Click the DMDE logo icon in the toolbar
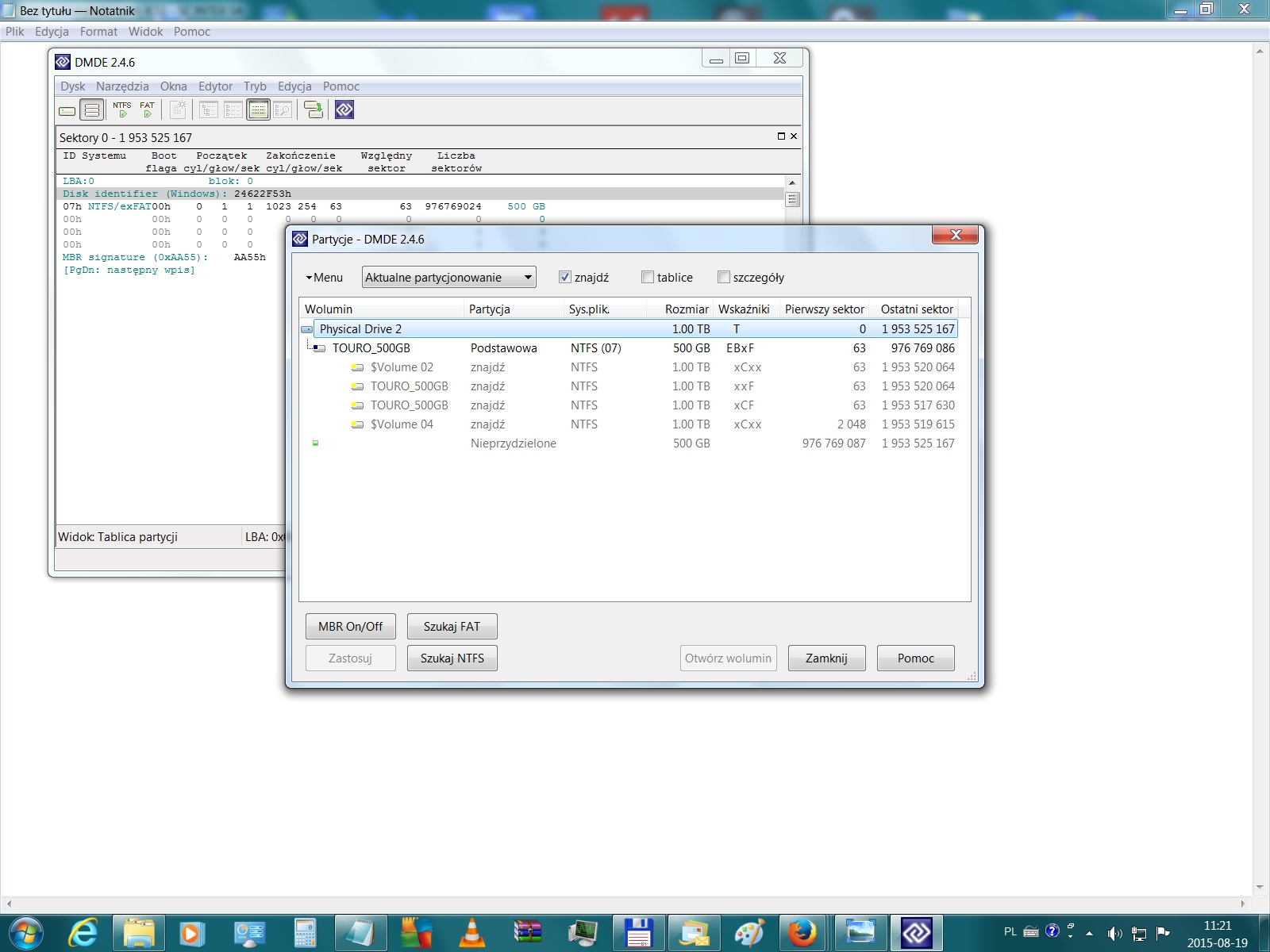This screenshot has height=952, width=1270. (344, 110)
